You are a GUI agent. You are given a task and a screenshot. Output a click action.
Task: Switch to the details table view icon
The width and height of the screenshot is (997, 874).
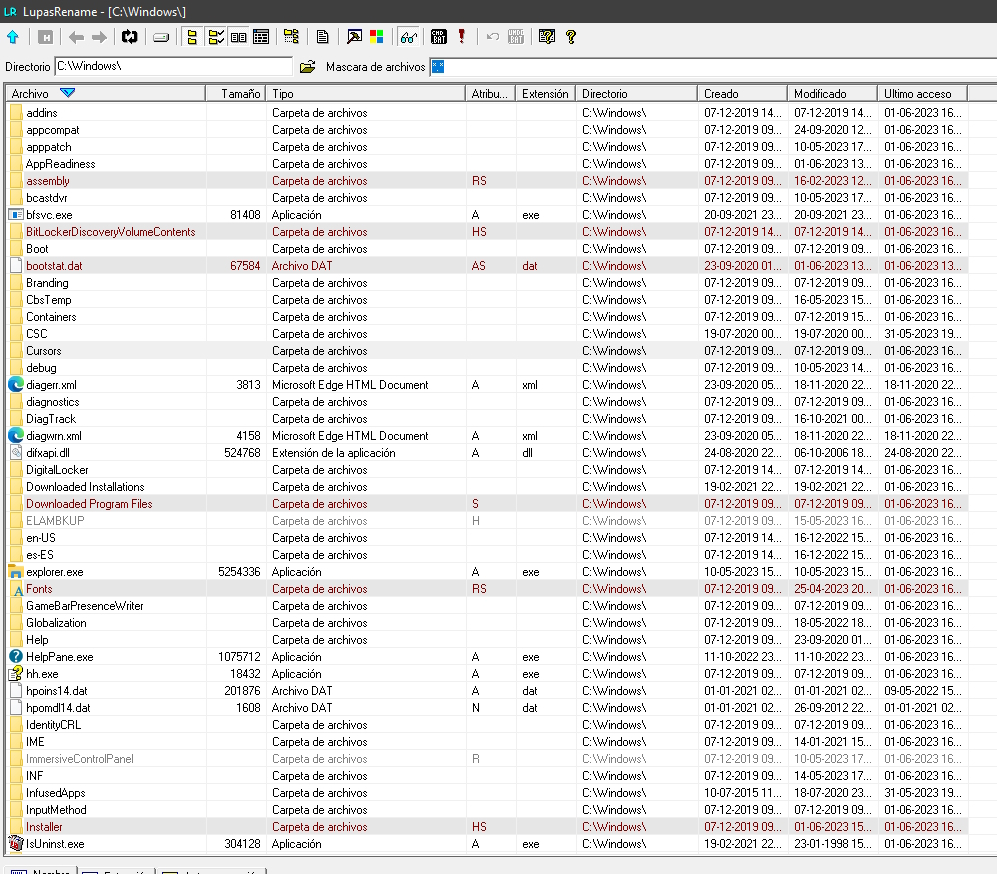pyautogui.click(x=261, y=37)
